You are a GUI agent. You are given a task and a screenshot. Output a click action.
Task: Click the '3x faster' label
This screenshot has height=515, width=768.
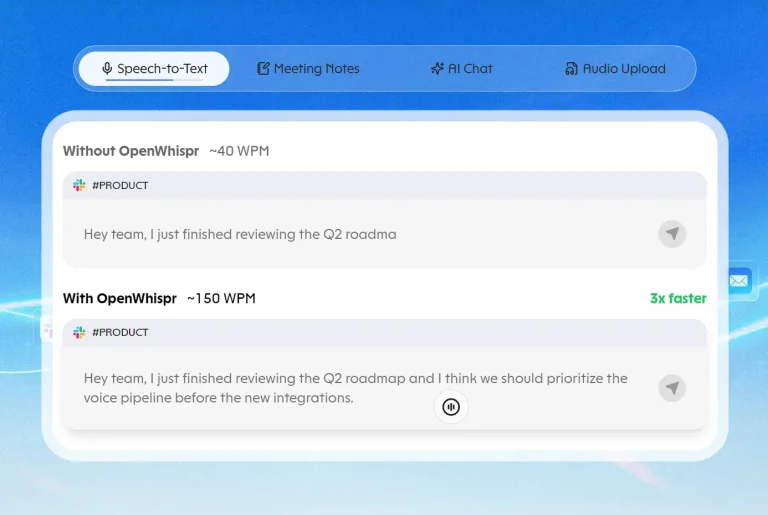pyautogui.click(x=678, y=298)
